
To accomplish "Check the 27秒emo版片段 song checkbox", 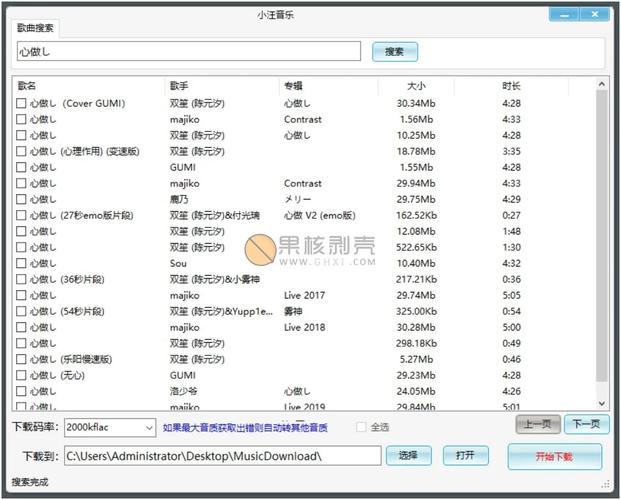I will click(21, 216).
